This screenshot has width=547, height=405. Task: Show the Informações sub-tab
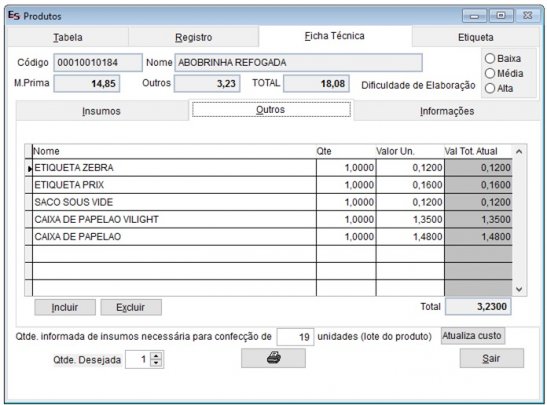(x=447, y=111)
